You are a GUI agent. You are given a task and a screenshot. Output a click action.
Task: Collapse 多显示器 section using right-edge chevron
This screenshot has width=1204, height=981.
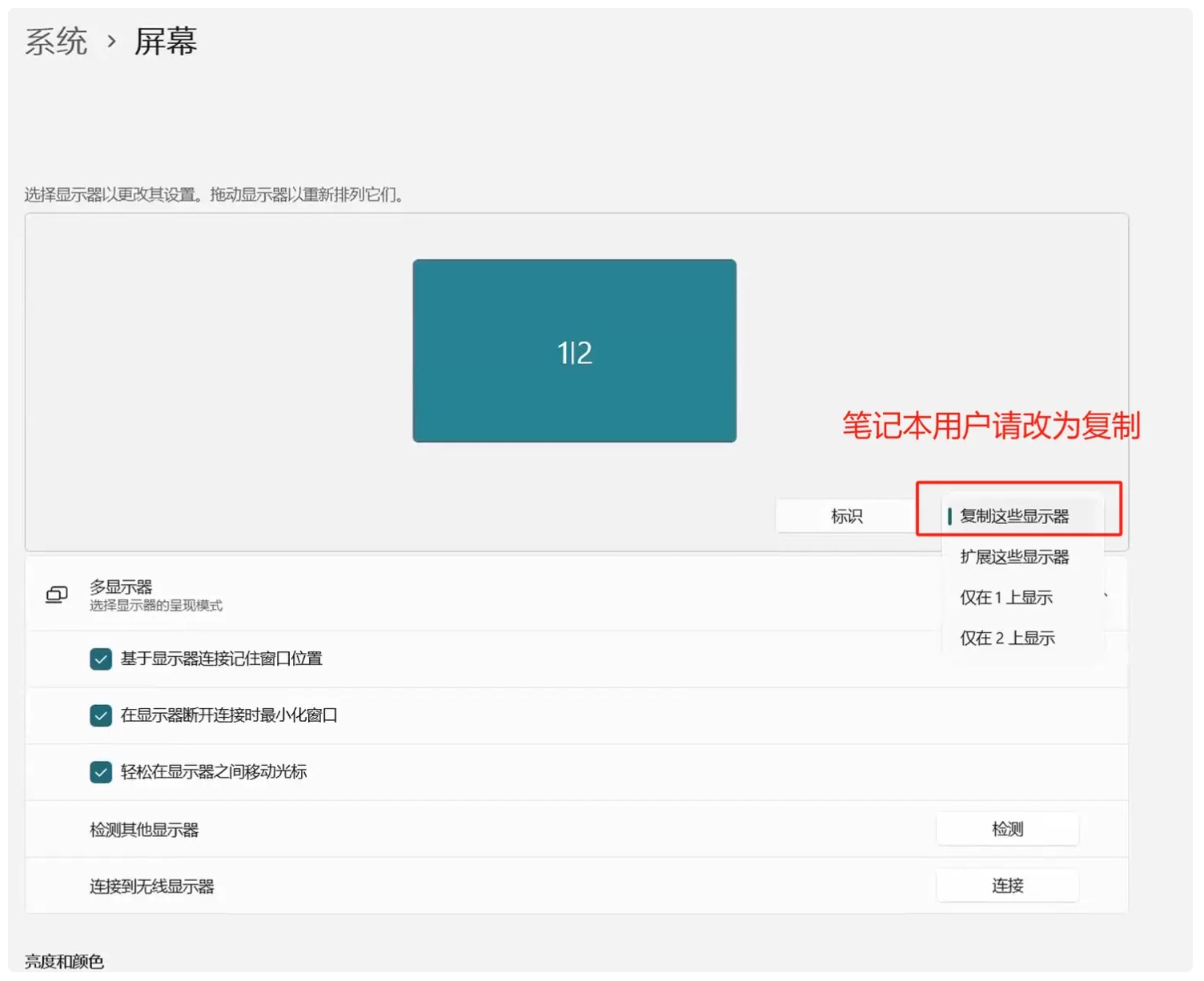[x=1106, y=595]
